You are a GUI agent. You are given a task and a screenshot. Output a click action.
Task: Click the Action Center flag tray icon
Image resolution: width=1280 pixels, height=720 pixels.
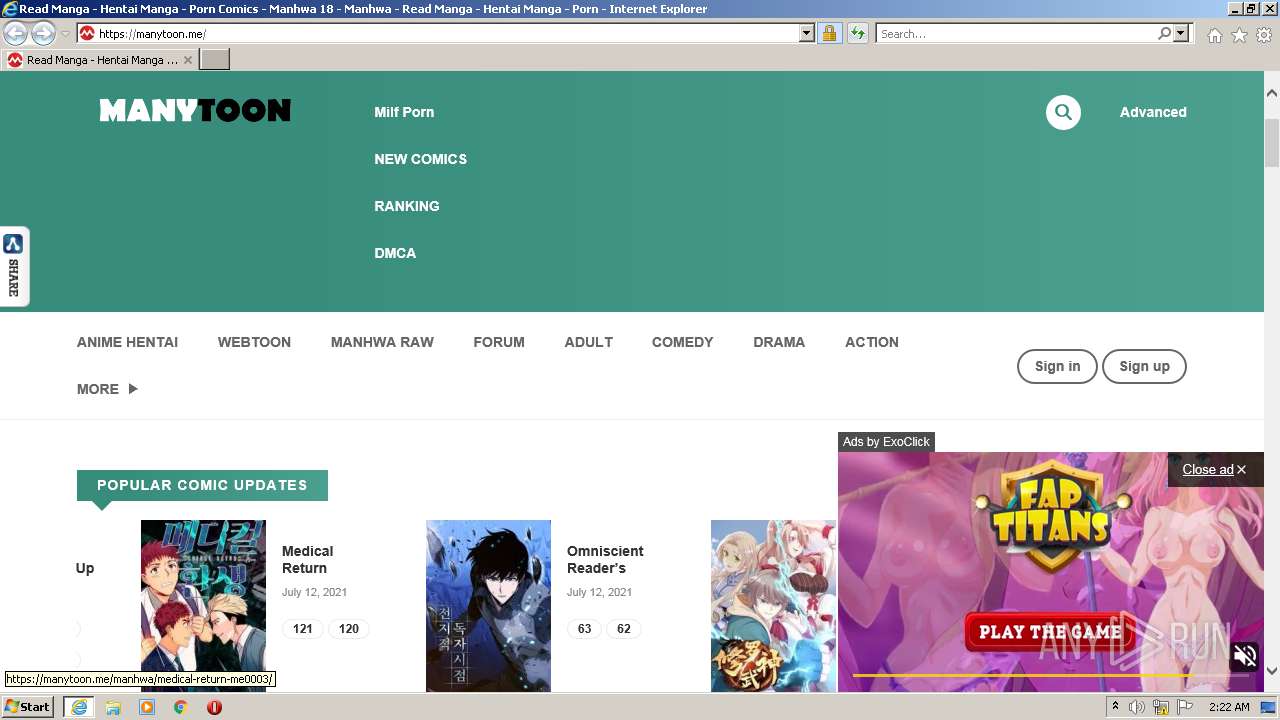(x=1185, y=707)
